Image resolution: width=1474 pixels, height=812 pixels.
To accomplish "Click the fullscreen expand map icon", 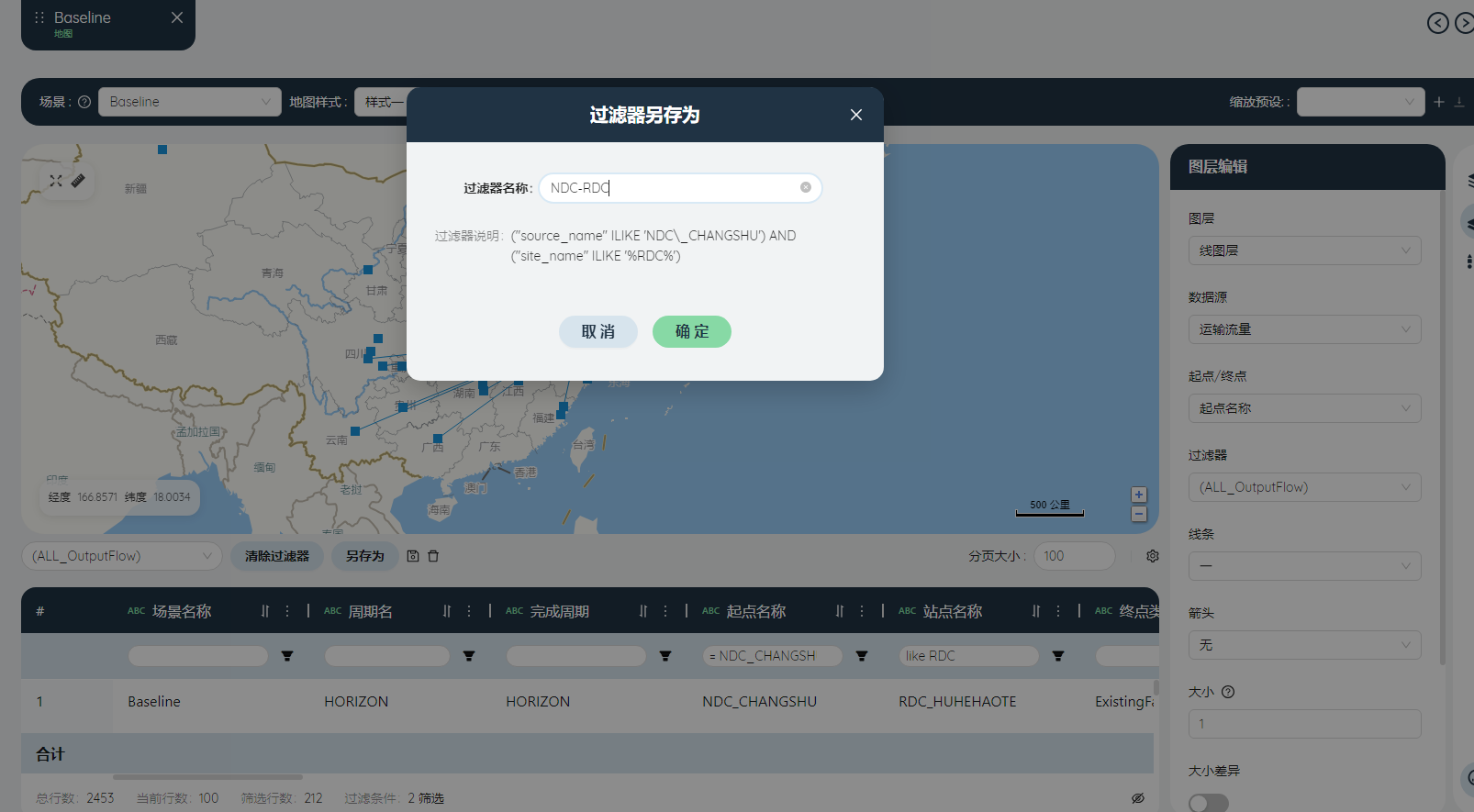I will click(56, 181).
